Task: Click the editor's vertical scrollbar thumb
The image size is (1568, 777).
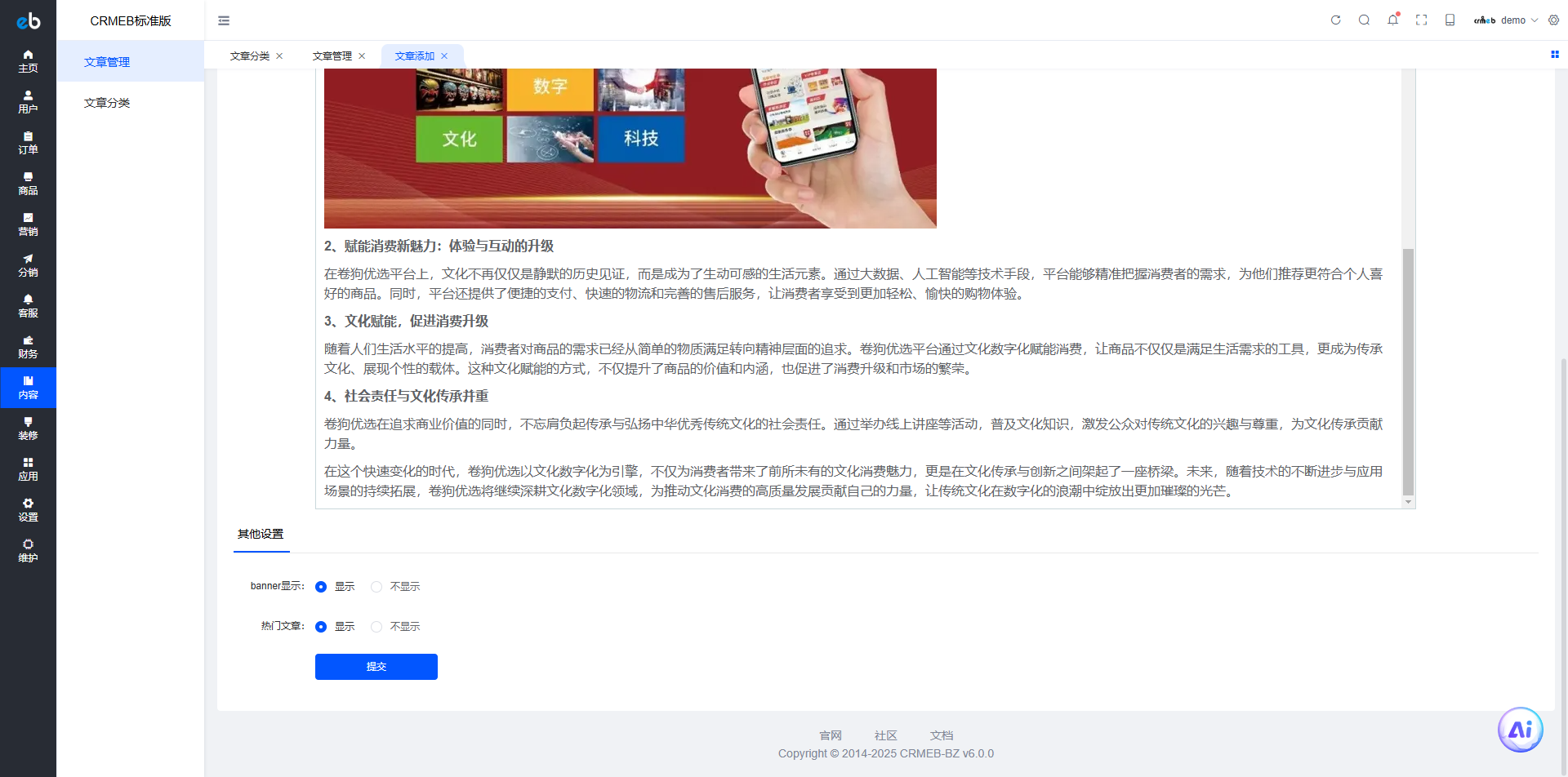Action: 1408,371
